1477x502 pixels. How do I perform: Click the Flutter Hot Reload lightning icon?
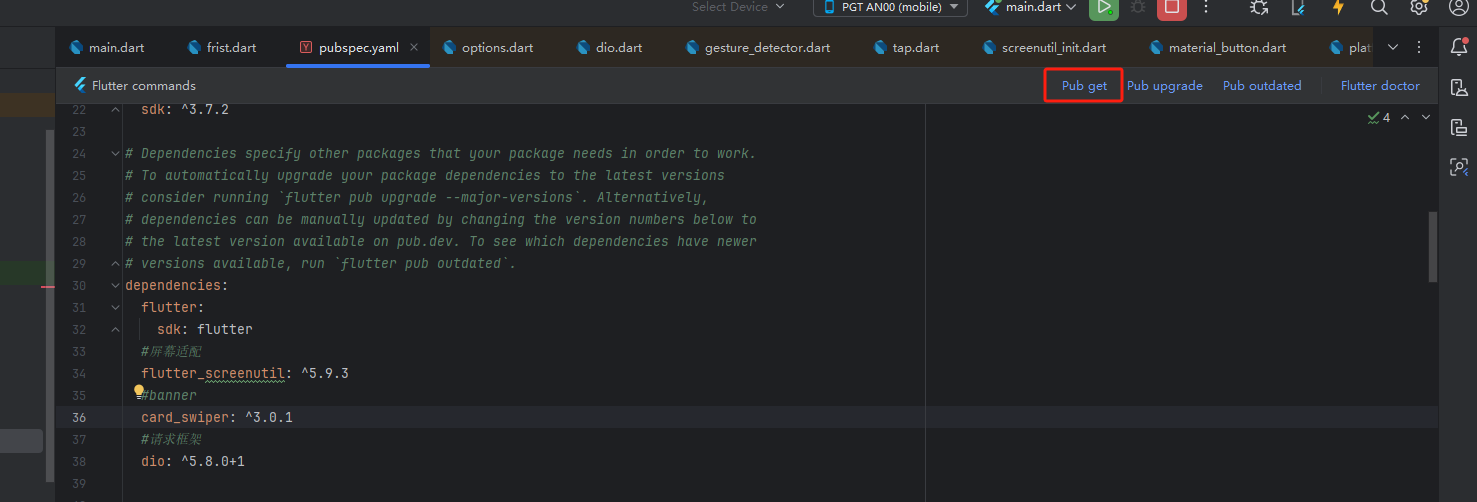1338,7
